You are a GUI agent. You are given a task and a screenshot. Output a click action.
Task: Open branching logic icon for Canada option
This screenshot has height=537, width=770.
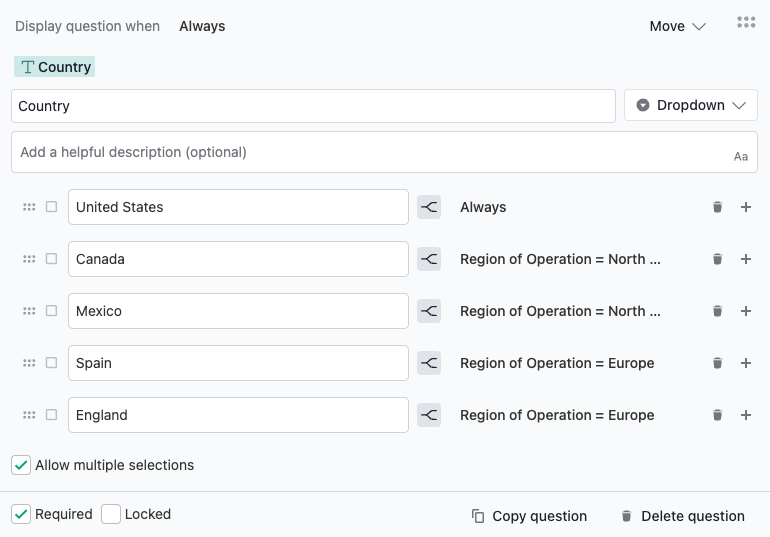(x=429, y=259)
